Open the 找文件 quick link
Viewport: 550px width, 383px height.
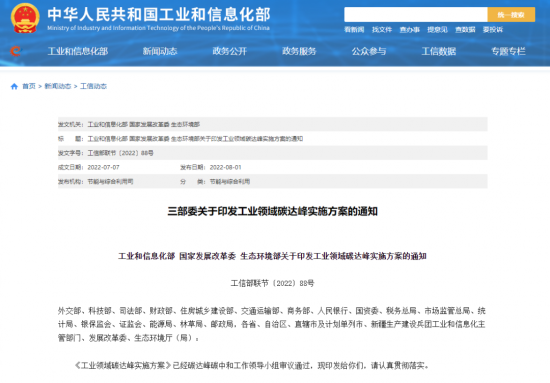[x=382, y=30]
